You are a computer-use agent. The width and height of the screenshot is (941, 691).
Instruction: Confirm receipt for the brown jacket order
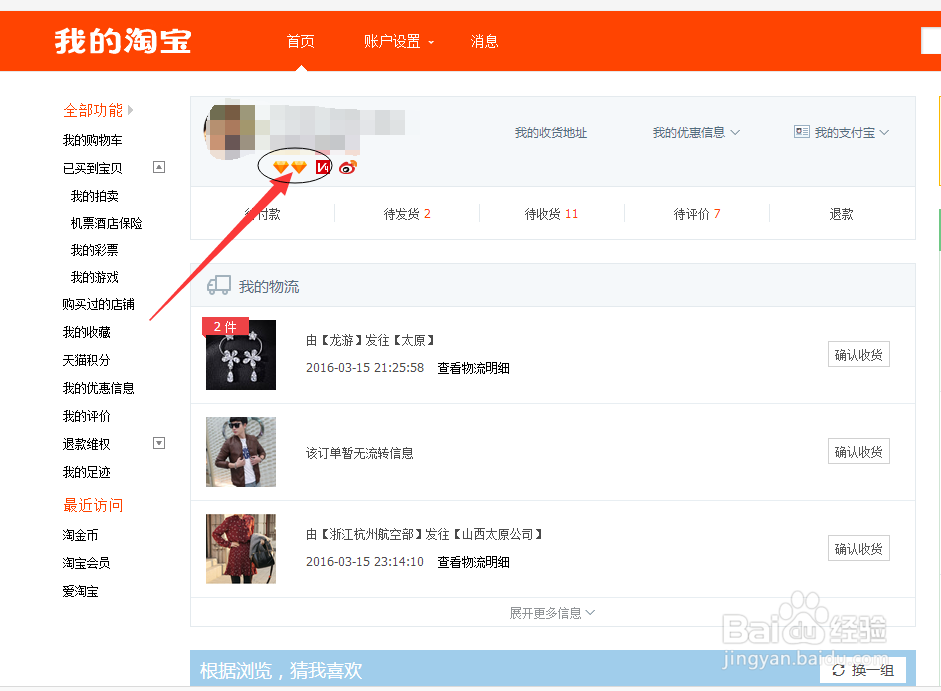click(x=859, y=451)
